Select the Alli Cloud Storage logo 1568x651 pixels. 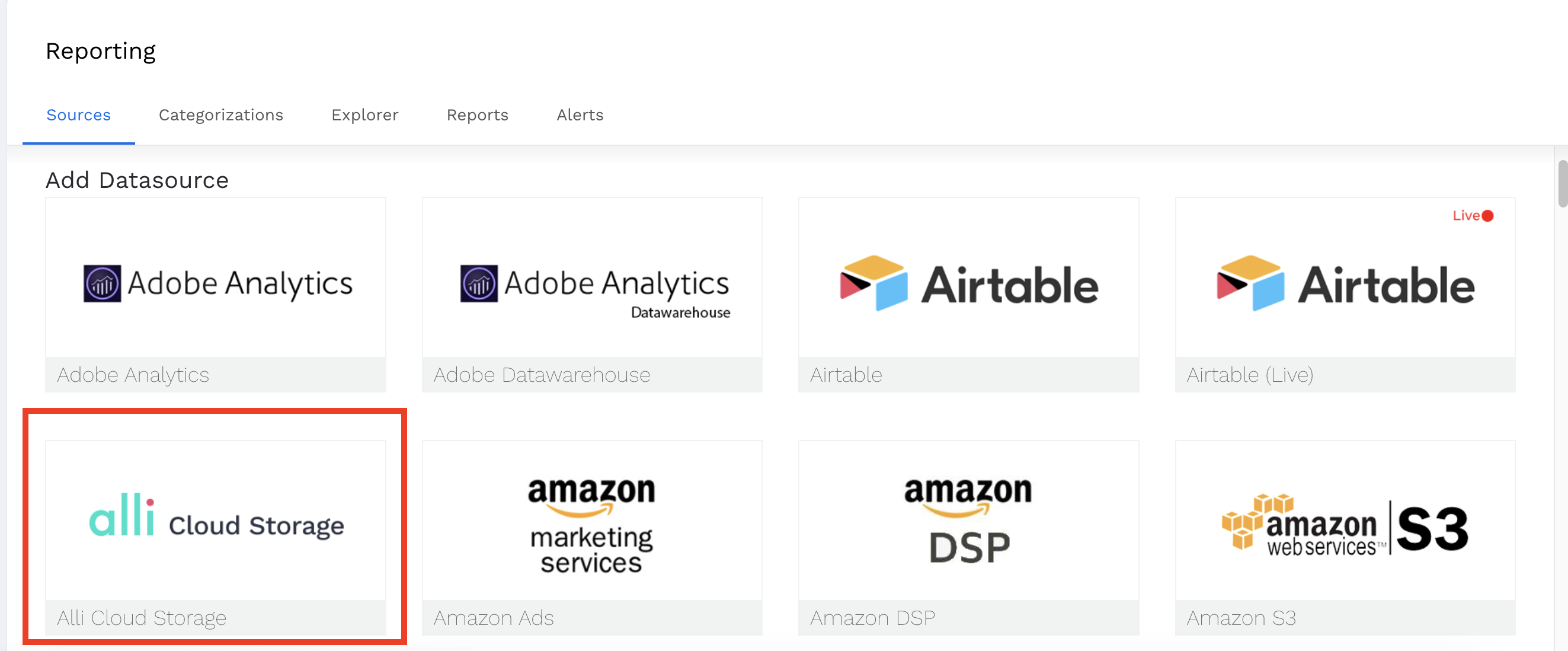pos(216,518)
